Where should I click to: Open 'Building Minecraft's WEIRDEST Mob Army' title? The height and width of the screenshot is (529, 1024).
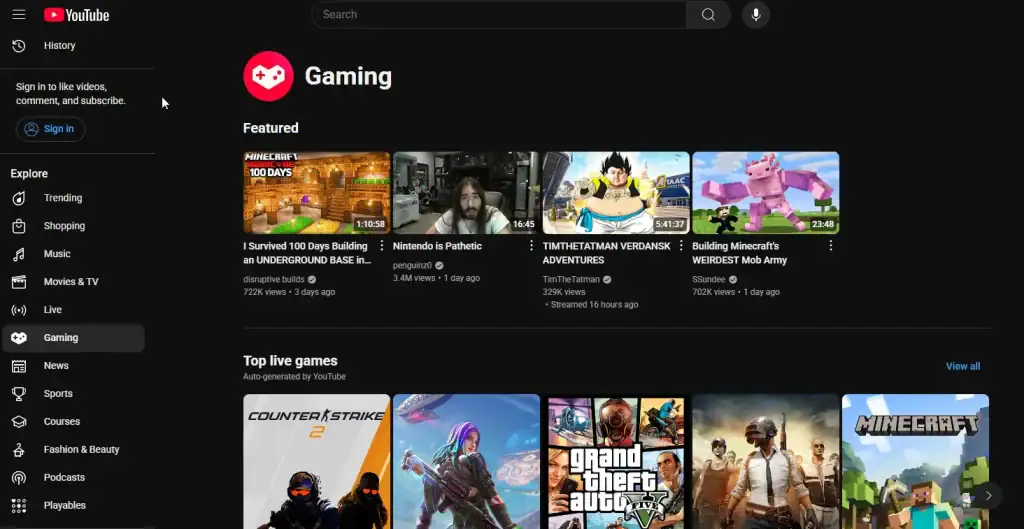739,253
